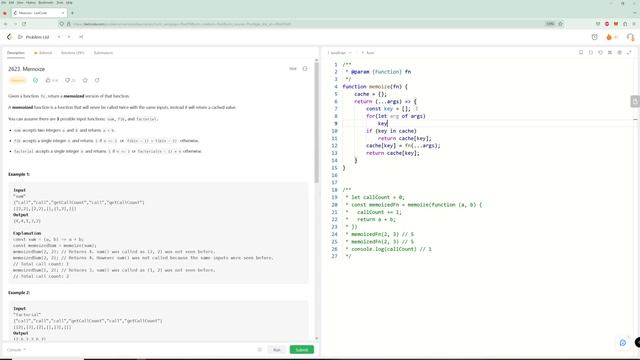Go to next problem arrow
Image resolution: width=640 pixels, height=360 pixels.
point(69,37)
